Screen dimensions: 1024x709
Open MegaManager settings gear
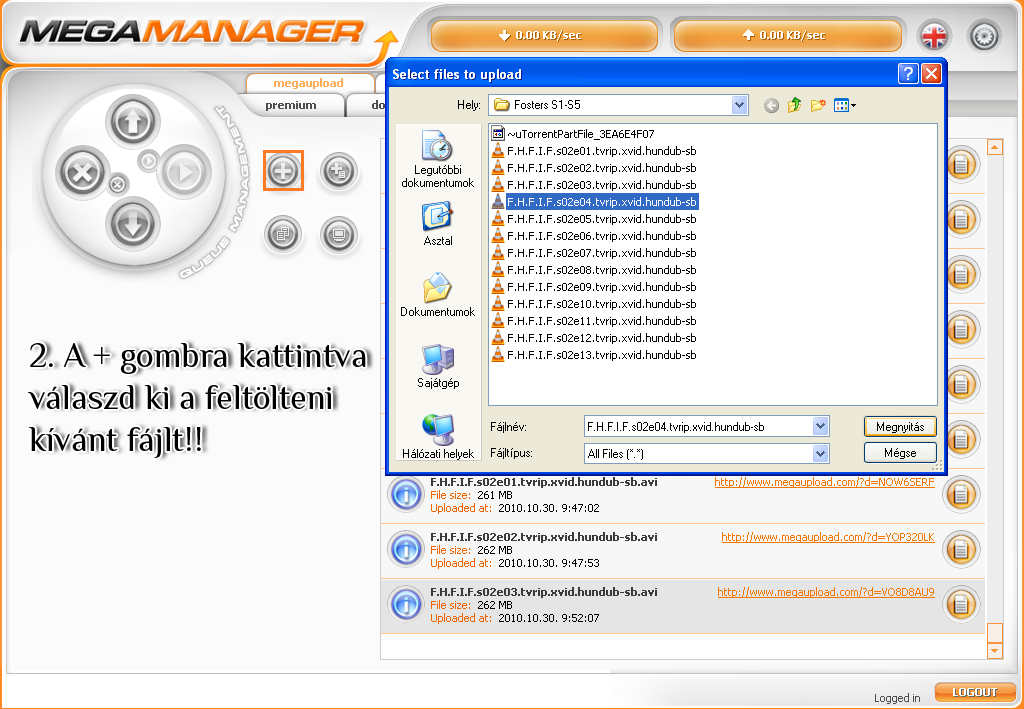click(984, 36)
